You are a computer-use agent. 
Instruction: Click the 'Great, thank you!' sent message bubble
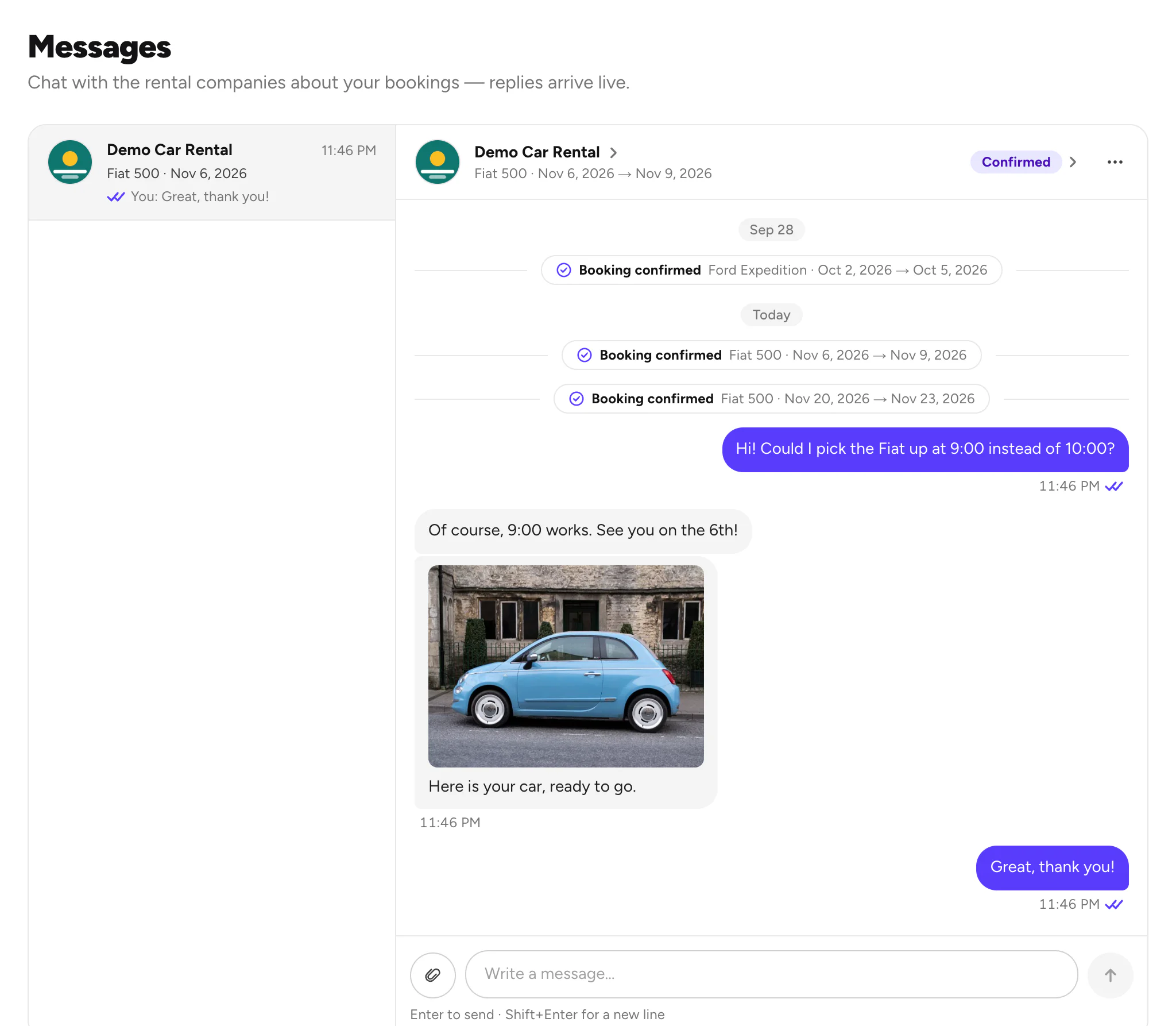pyautogui.click(x=1052, y=867)
